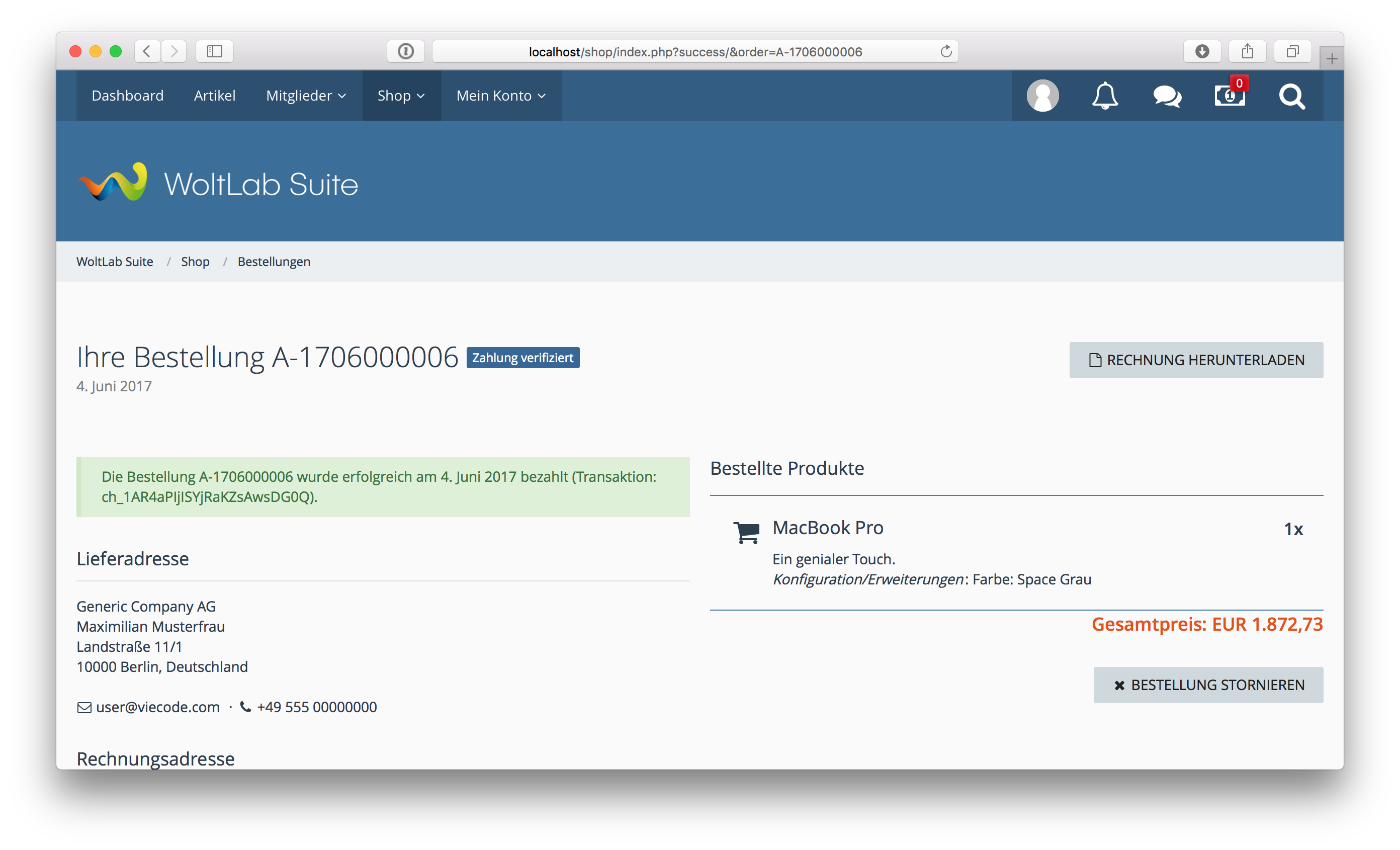Click the Safari sidebar toggle icon
Screen dimensions: 1400x850
point(214,51)
